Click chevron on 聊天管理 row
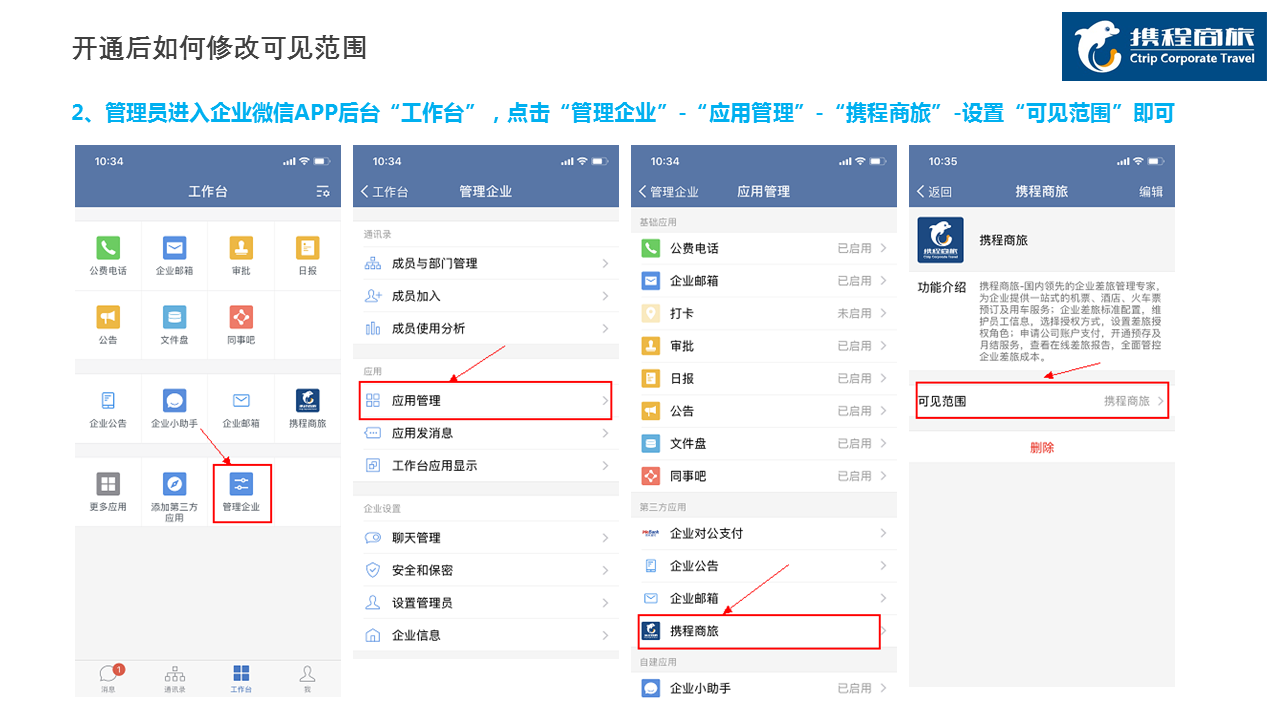Screen dimensions: 1280x720 605,538
